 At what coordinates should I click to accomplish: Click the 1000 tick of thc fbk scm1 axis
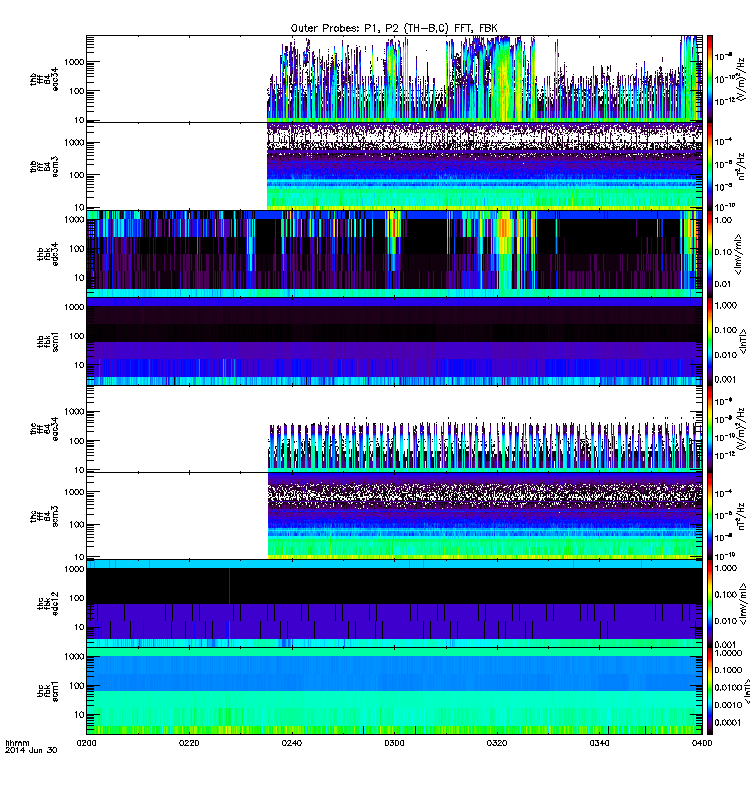coord(74,657)
